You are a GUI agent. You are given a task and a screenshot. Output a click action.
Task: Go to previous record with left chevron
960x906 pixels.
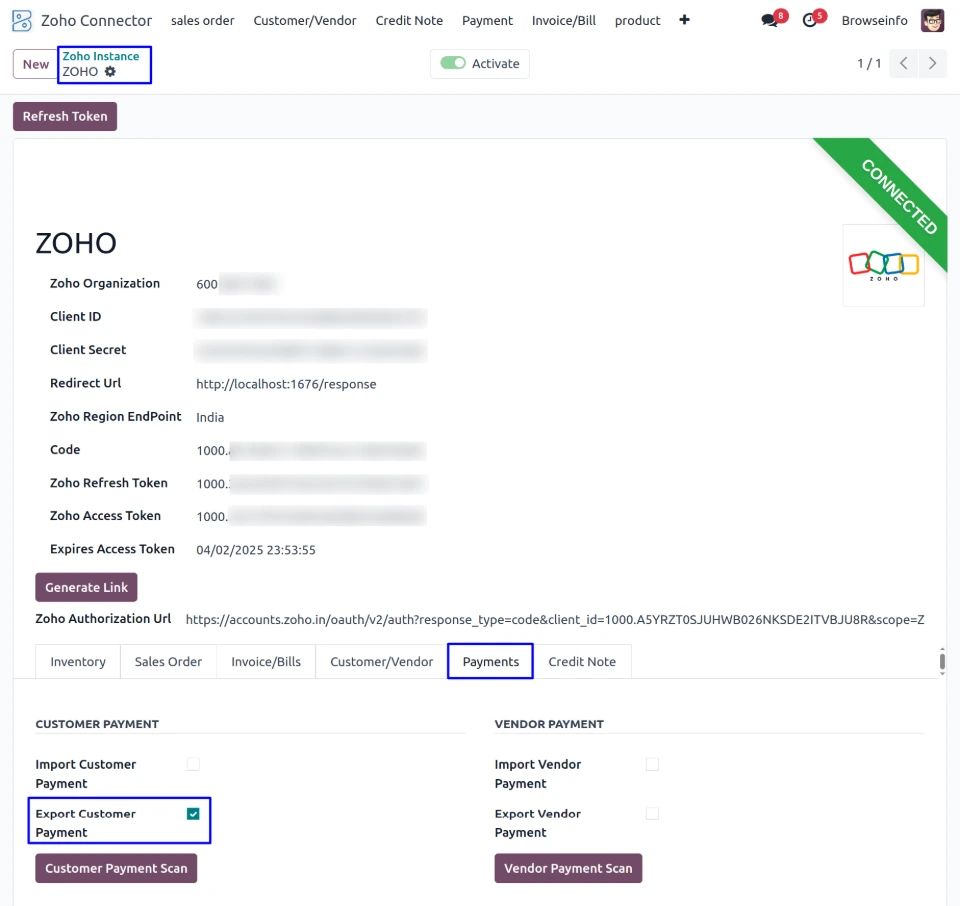(903, 64)
